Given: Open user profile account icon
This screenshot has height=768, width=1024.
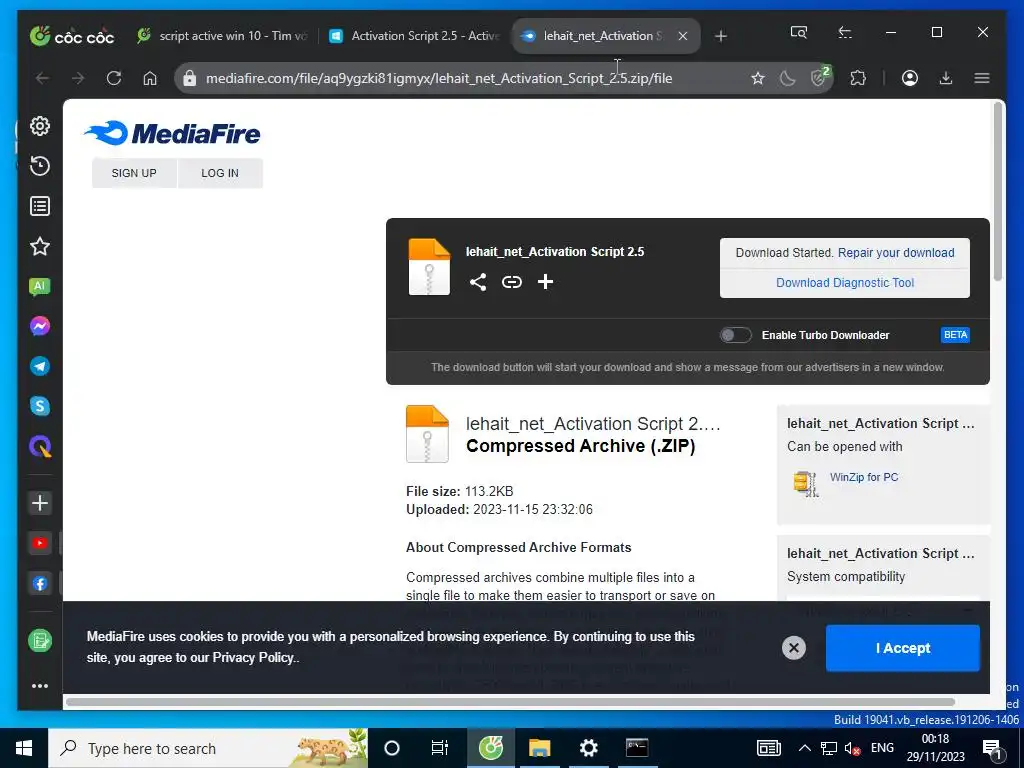Looking at the screenshot, I should coord(910,78).
